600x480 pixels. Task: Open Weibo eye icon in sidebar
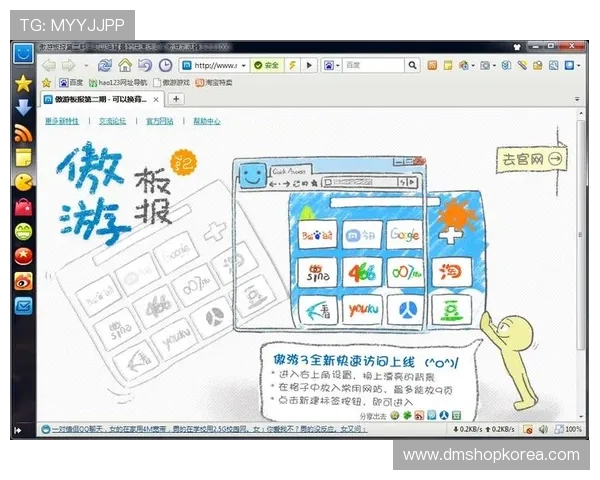click(23, 281)
